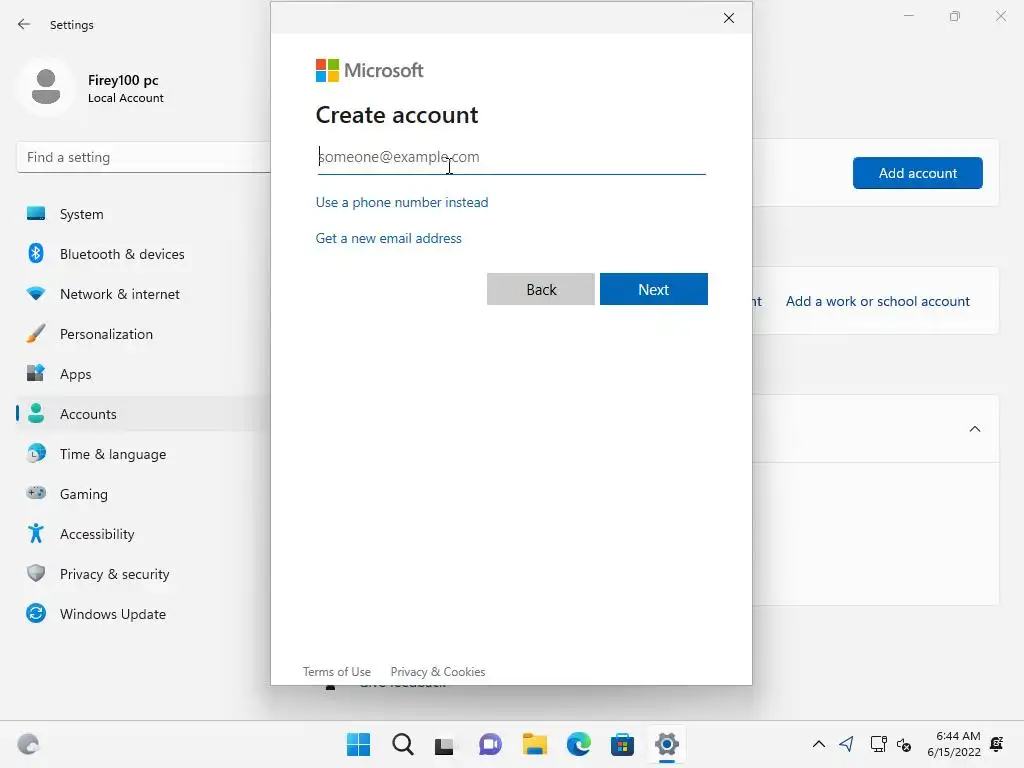Click the Personalization paintbrush icon
The image size is (1024, 768).
click(x=36, y=334)
